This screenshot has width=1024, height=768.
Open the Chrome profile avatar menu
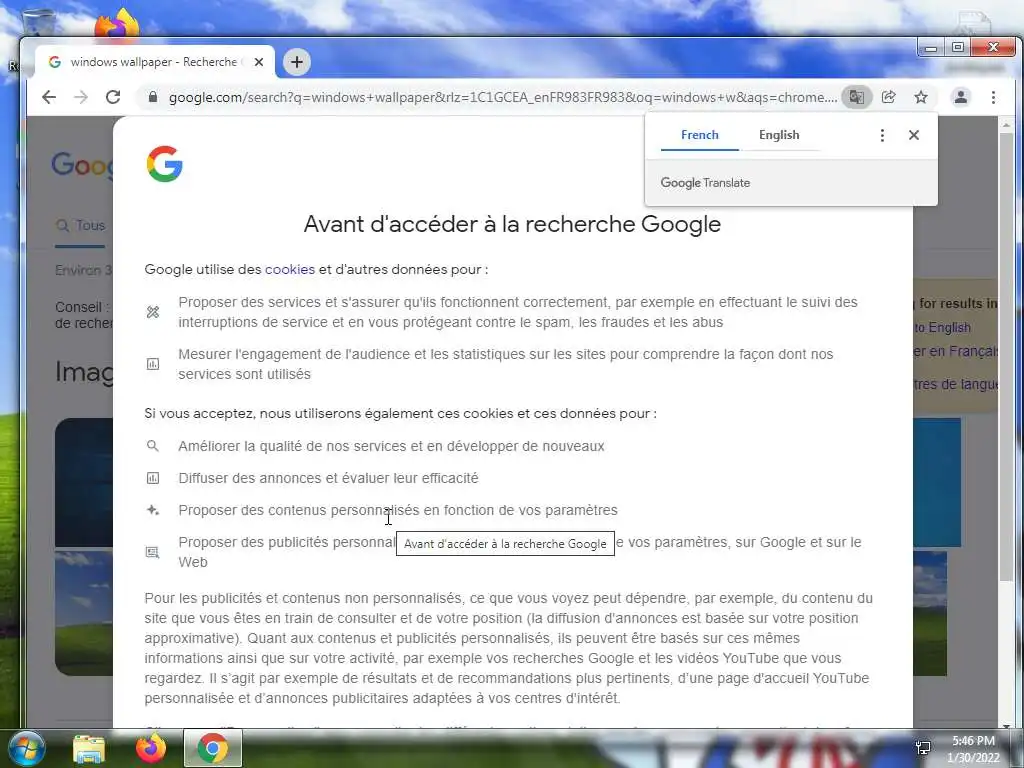tap(961, 97)
